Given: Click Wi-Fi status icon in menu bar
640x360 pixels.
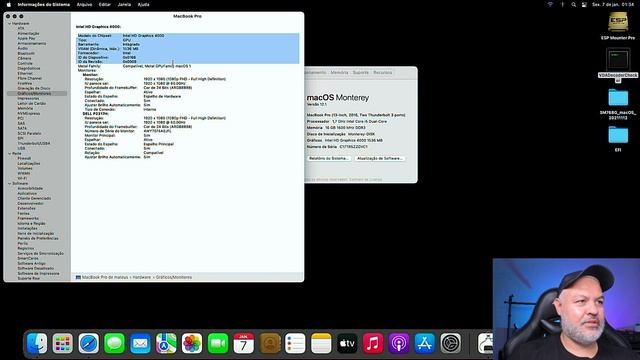Looking at the screenshot, I should 550,4.
